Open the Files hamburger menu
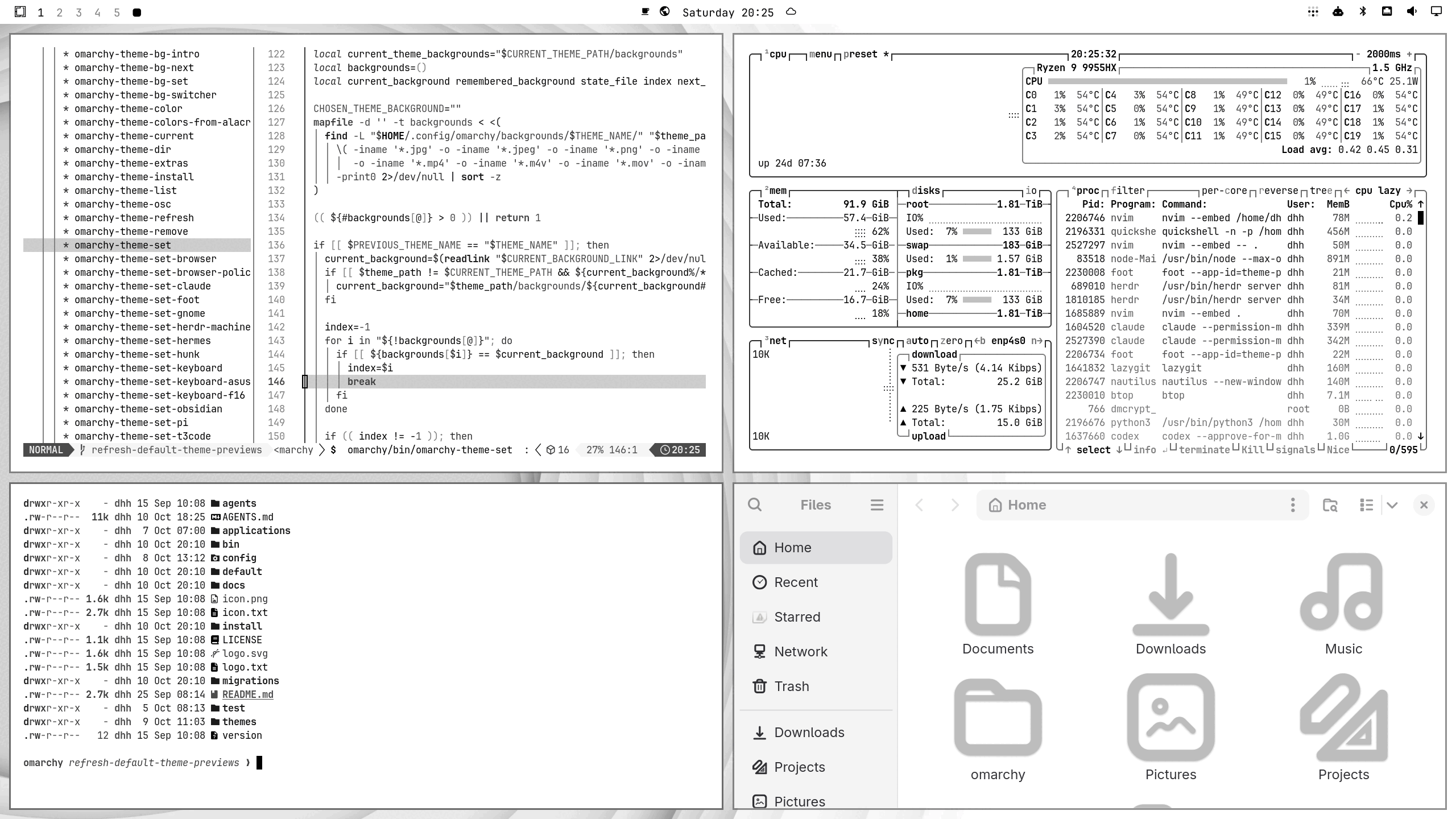Image resolution: width=1456 pixels, height=819 pixels. click(x=876, y=504)
